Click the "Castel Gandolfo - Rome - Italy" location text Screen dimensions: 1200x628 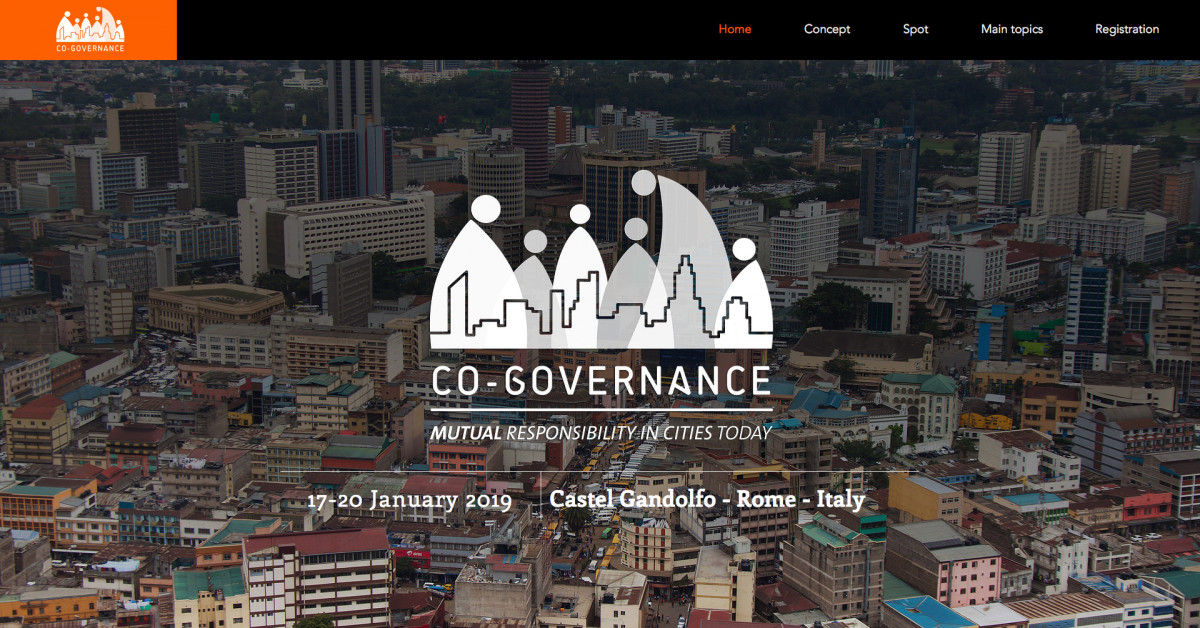pyautogui.click(x=707, y=498)
